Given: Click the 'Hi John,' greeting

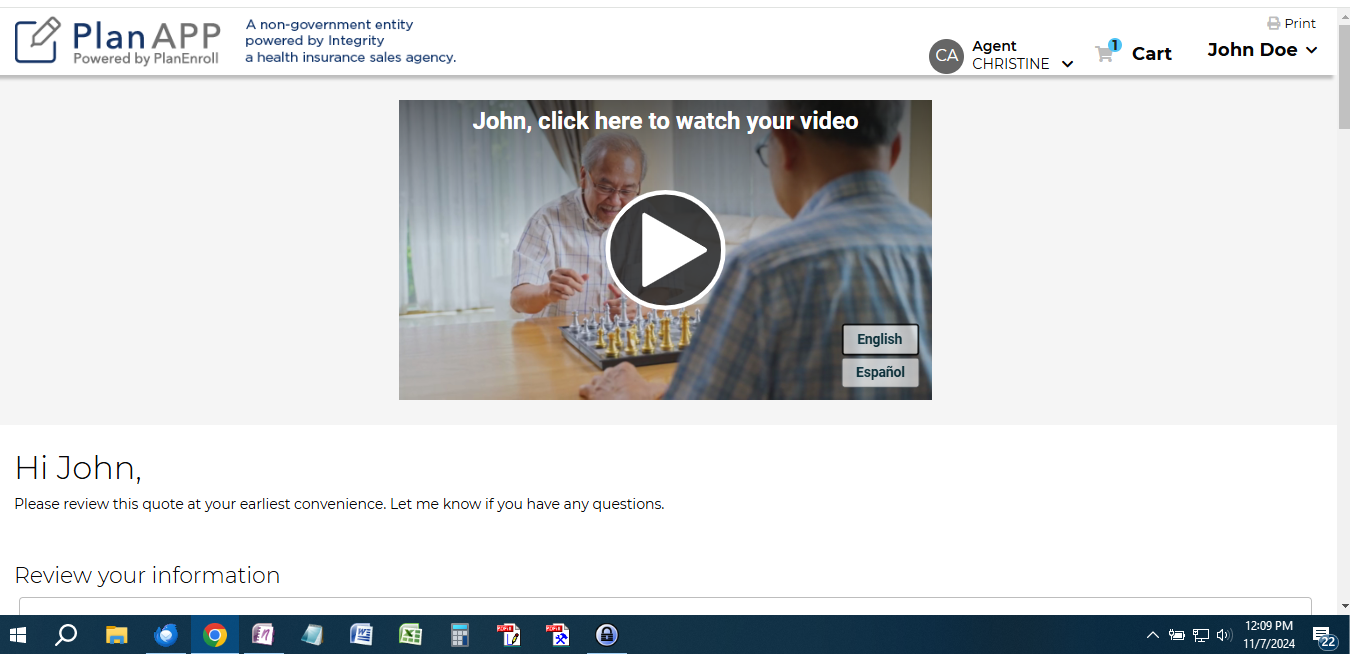Looking at the screenshot, I should point(78,468).
